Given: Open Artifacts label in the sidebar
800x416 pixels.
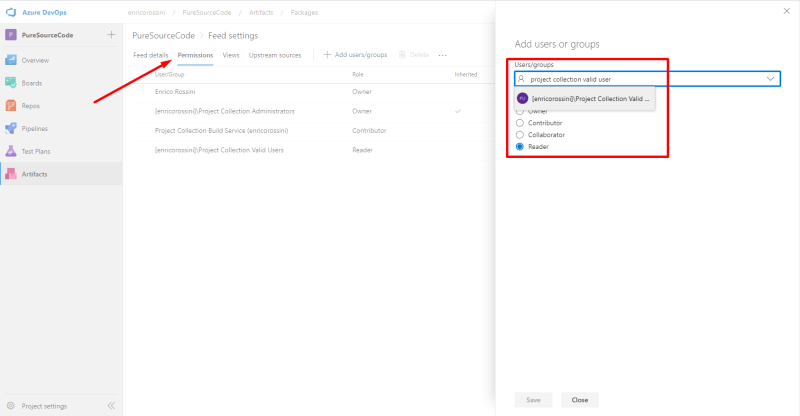Looking at the screenshot, I should click(34, 174).
